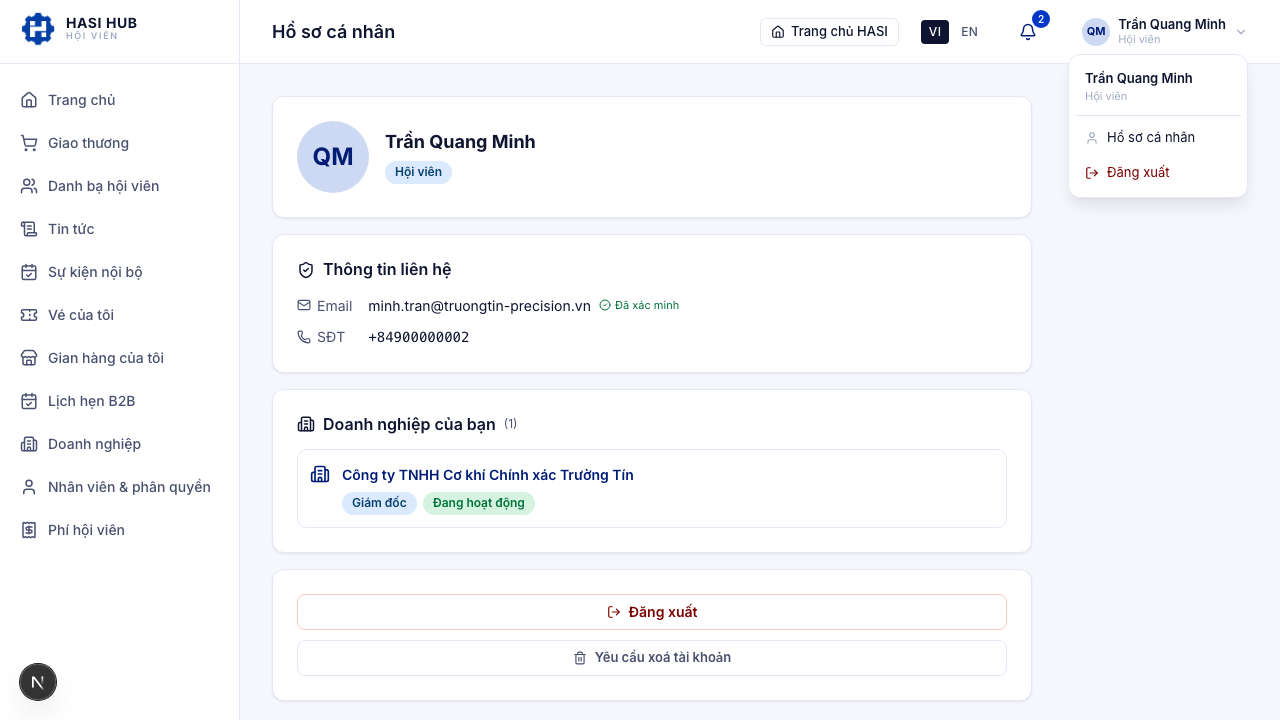Image resolution: width=1280 pixels, height=720 pixels.
Task: Click the Vé của tôi ticket icon
Action: pos(29,315)
